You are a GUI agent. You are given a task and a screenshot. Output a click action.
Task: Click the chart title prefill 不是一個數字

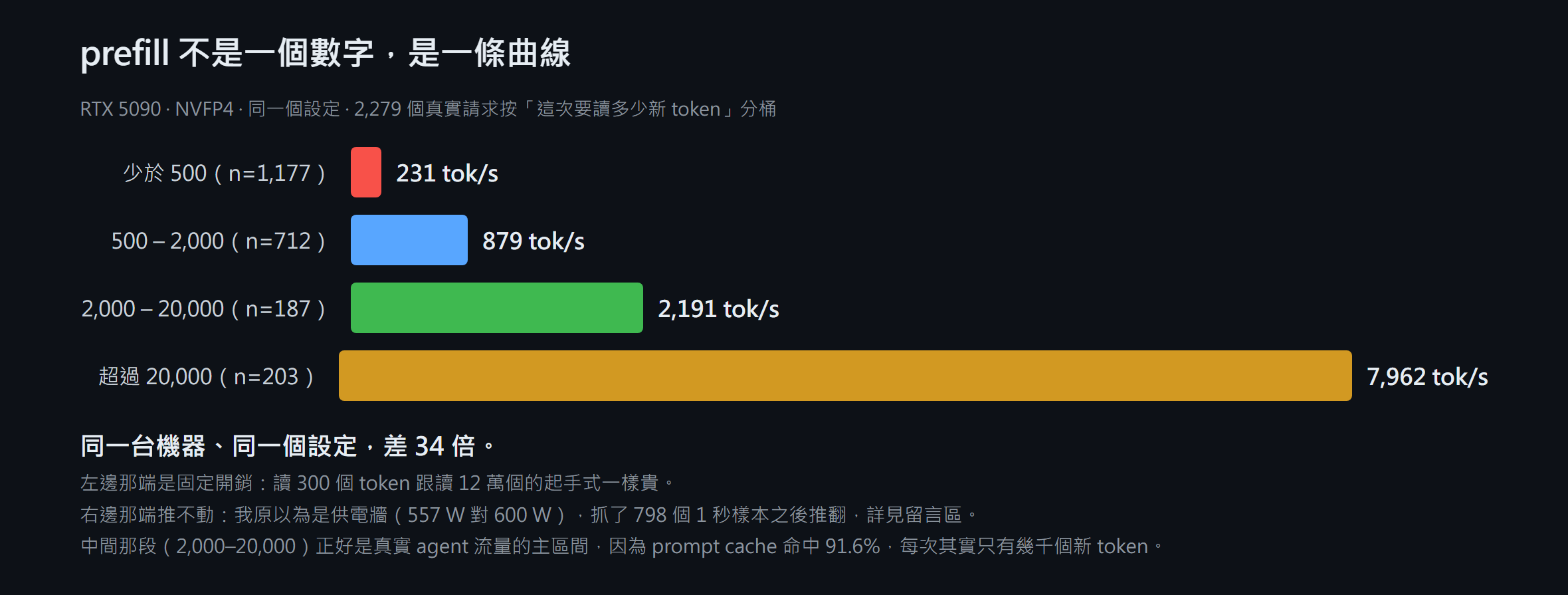pos(326,53)
